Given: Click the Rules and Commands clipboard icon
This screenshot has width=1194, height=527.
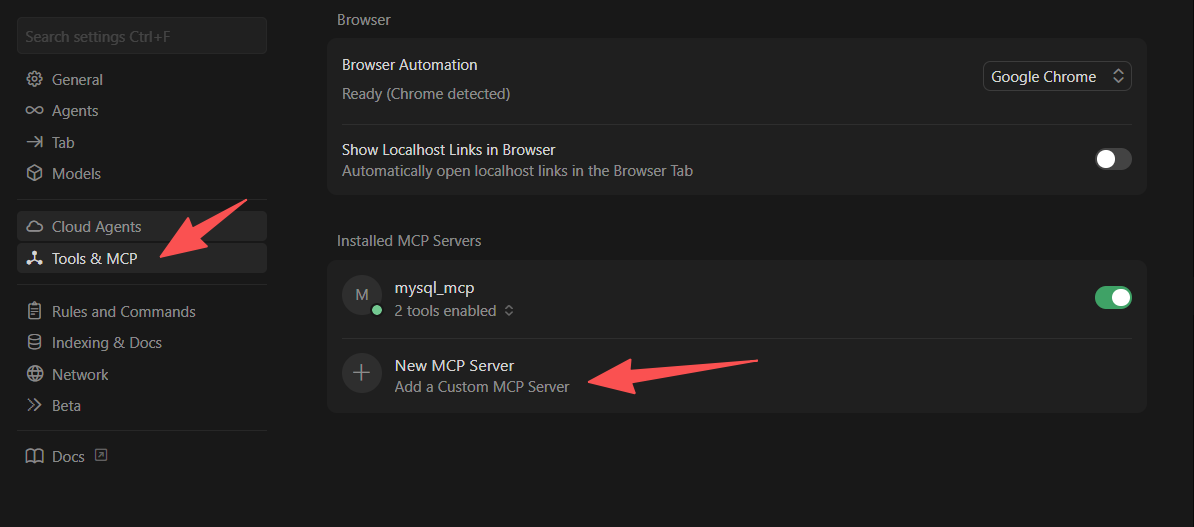Looking at the screenshot, I should coord(35,312).
